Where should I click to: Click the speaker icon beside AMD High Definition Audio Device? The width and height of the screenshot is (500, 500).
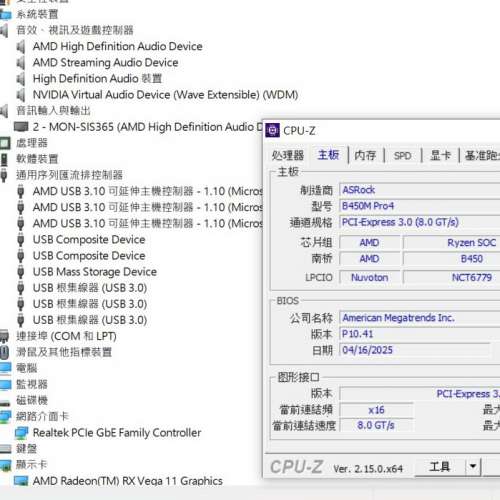click(21, 47)
